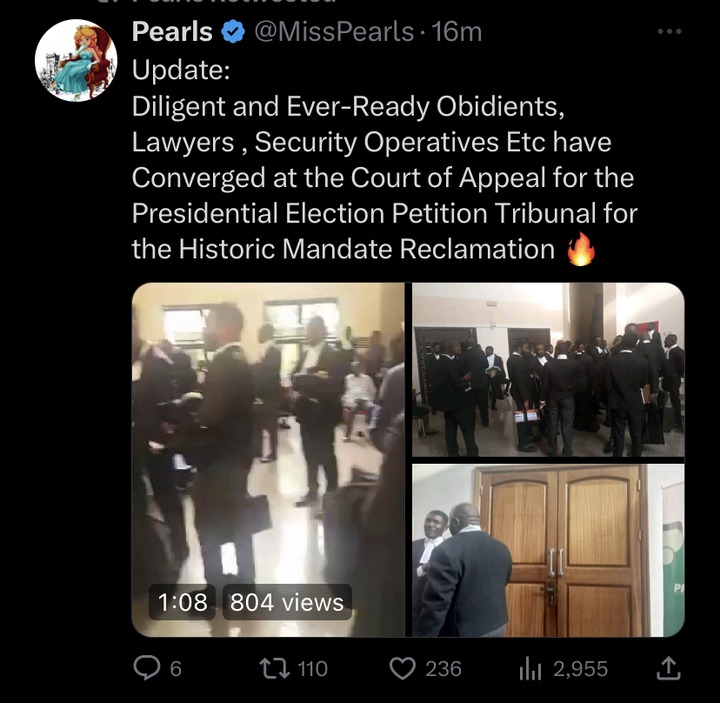Click the 2,955 view count

pyautogui.click(x=580, y=669)
